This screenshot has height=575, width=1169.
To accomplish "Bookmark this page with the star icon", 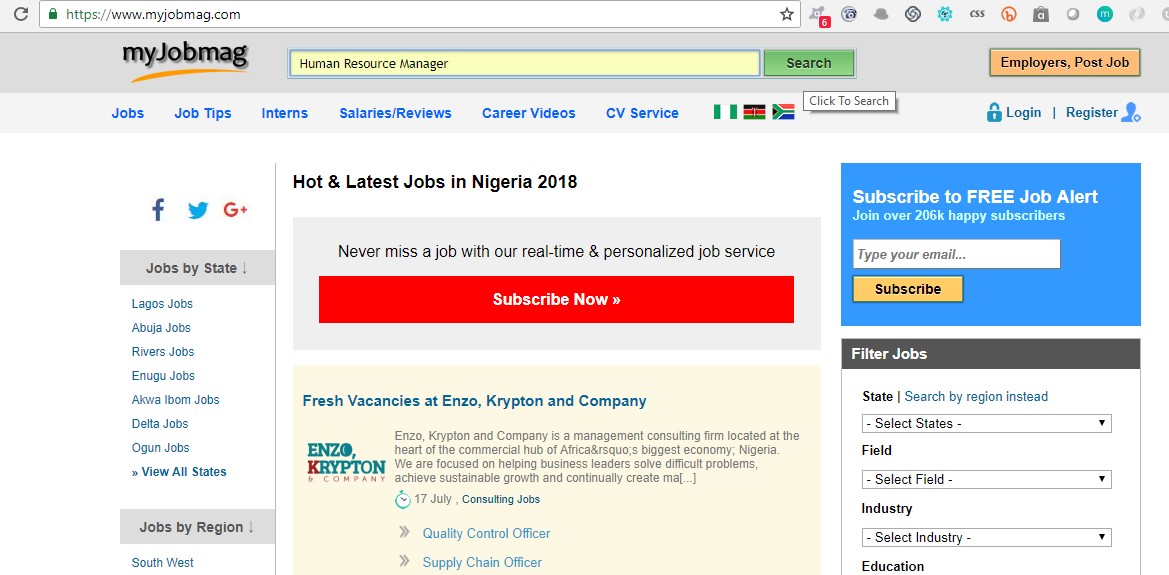I will pyautogui.click(x=787, y=13).
